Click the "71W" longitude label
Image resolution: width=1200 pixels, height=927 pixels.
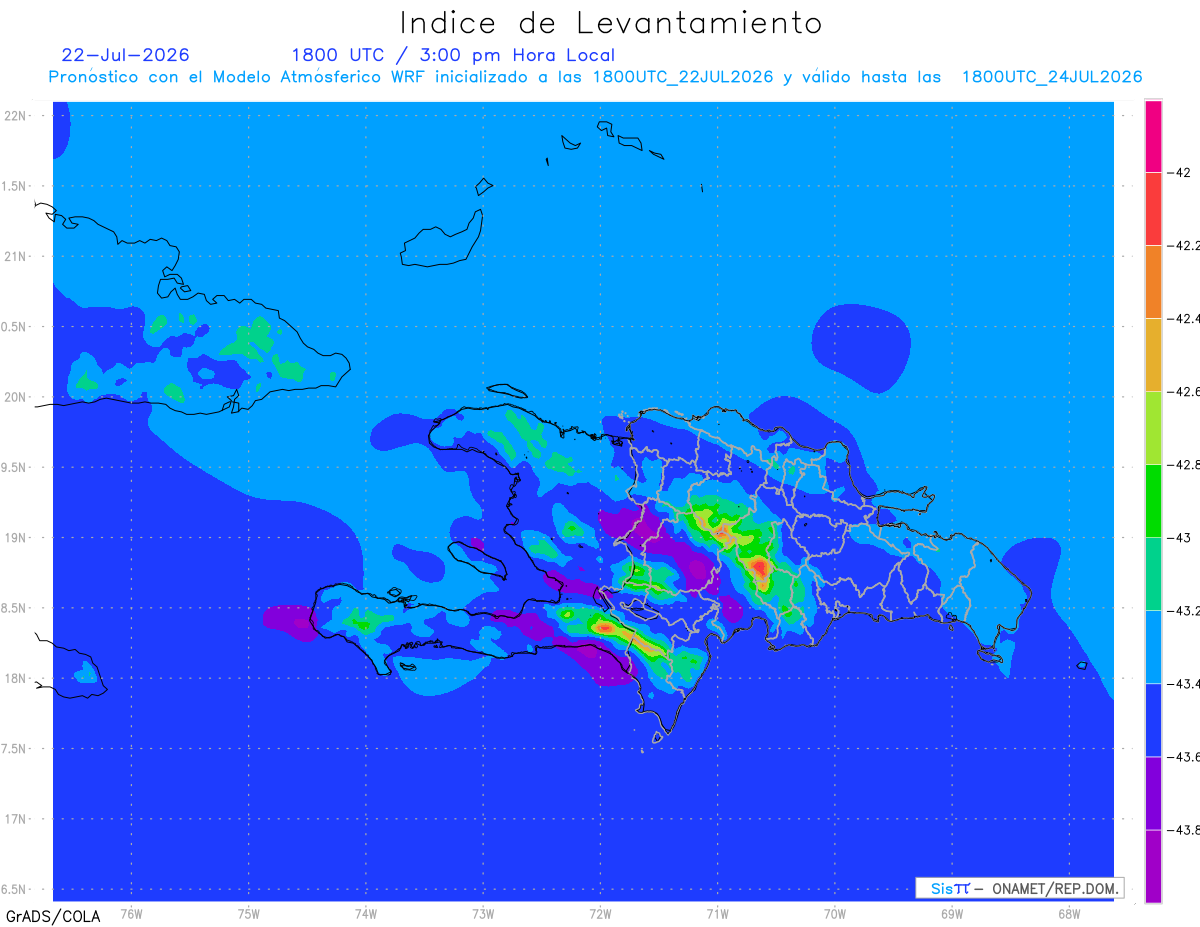click(717, 914)
